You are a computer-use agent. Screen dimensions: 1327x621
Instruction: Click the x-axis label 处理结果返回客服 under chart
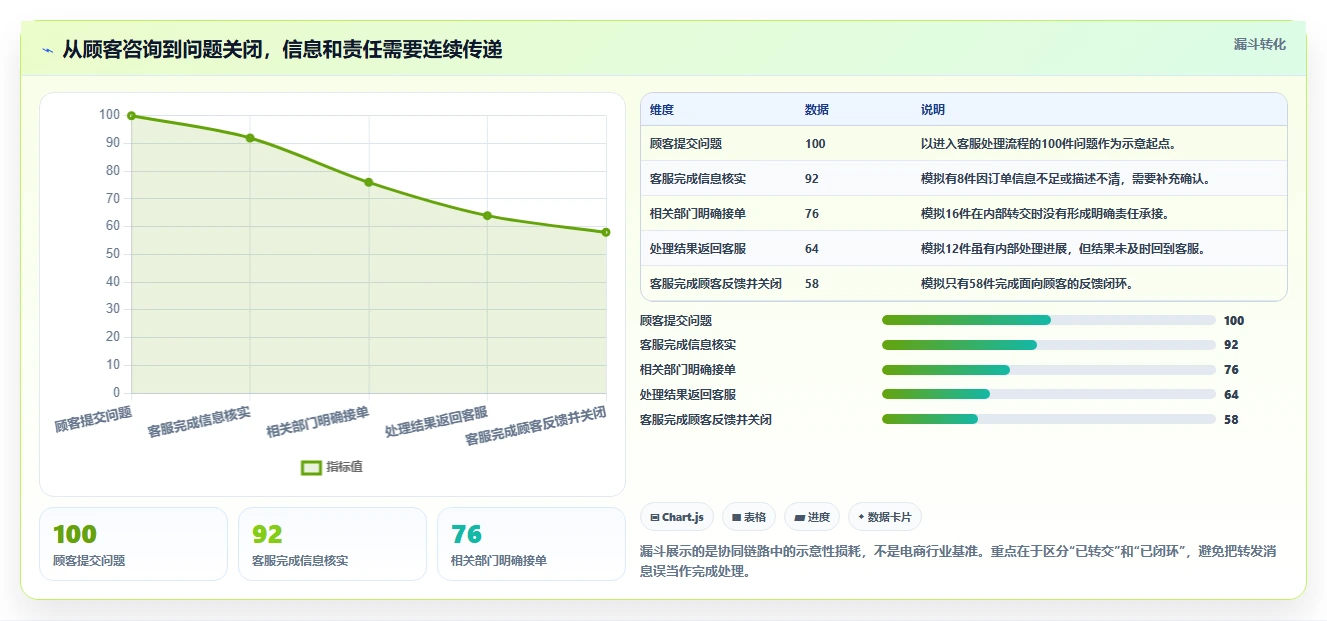pos(436,423)
